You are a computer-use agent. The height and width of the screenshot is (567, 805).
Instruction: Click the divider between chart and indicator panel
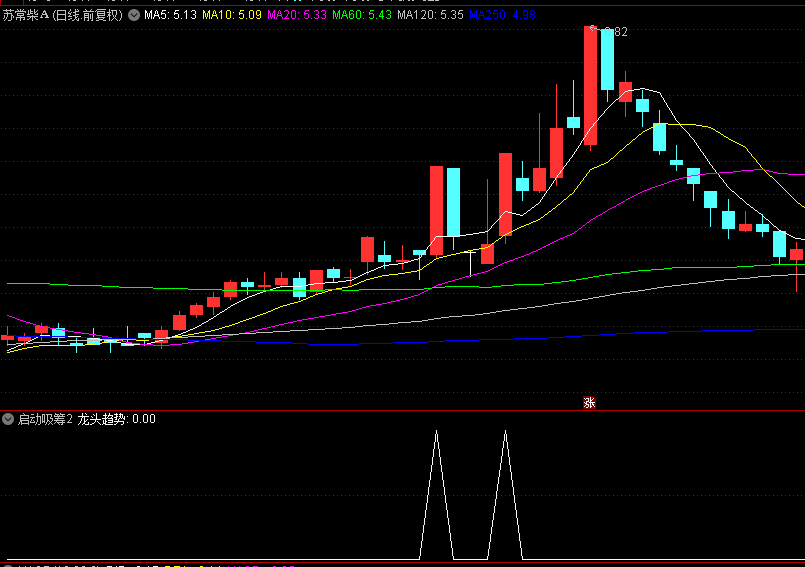point(400,410)
